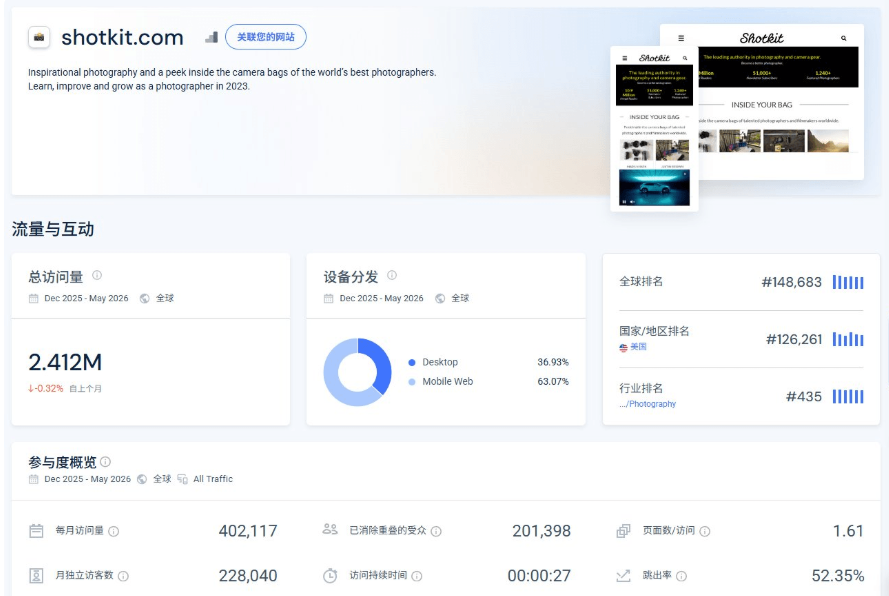
Task: Click the 访问持续时间 clock icon
Action: 330,576
